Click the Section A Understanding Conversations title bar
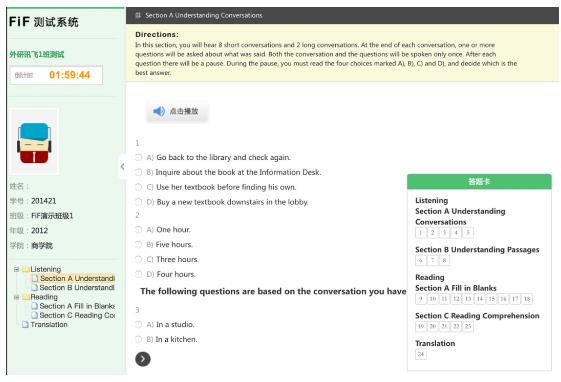Viewport: 561px width, 382px height. pos(342,15)
